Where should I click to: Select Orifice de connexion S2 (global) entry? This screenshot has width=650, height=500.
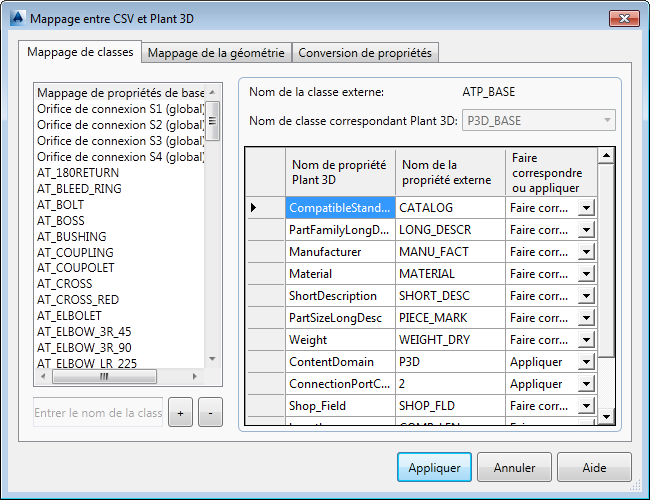pyautogui.click(x=121, y=124)
